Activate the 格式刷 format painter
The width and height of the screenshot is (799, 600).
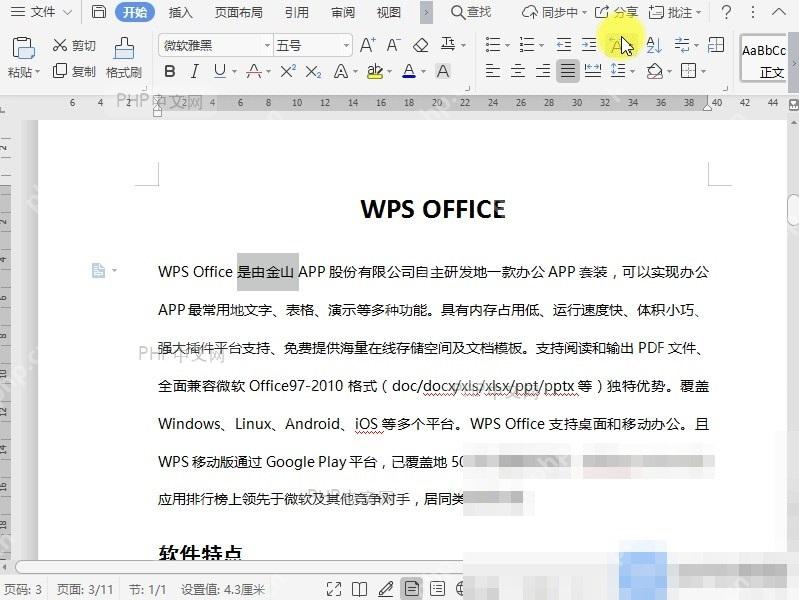[x=124, y=58]
